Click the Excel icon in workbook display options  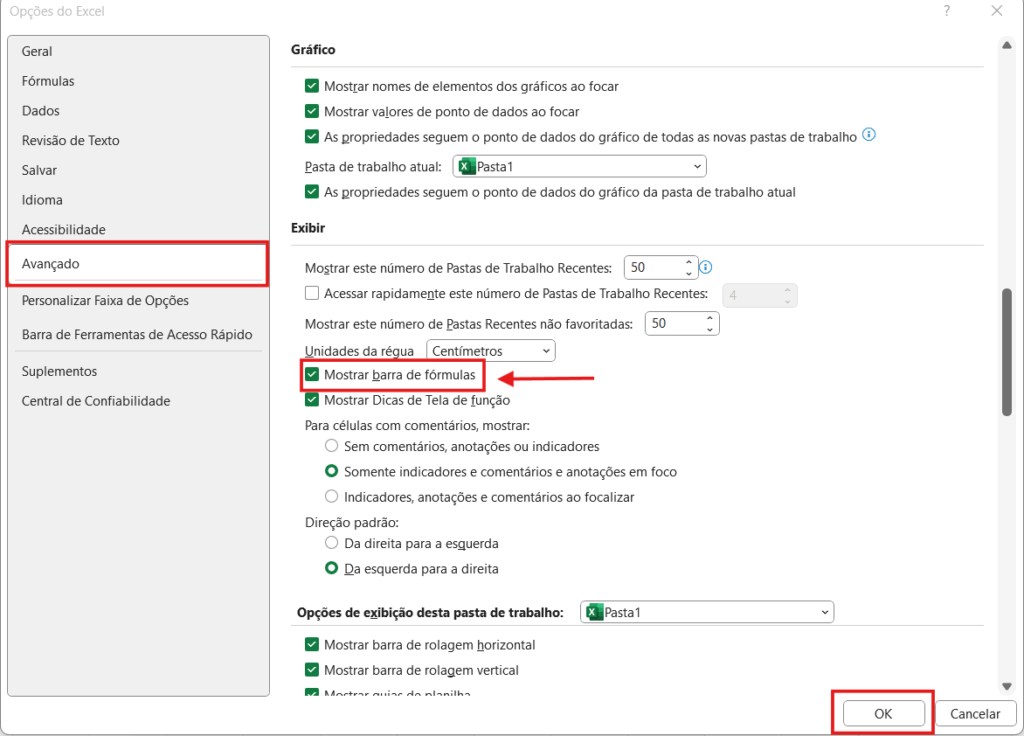[x=594, y=611]
